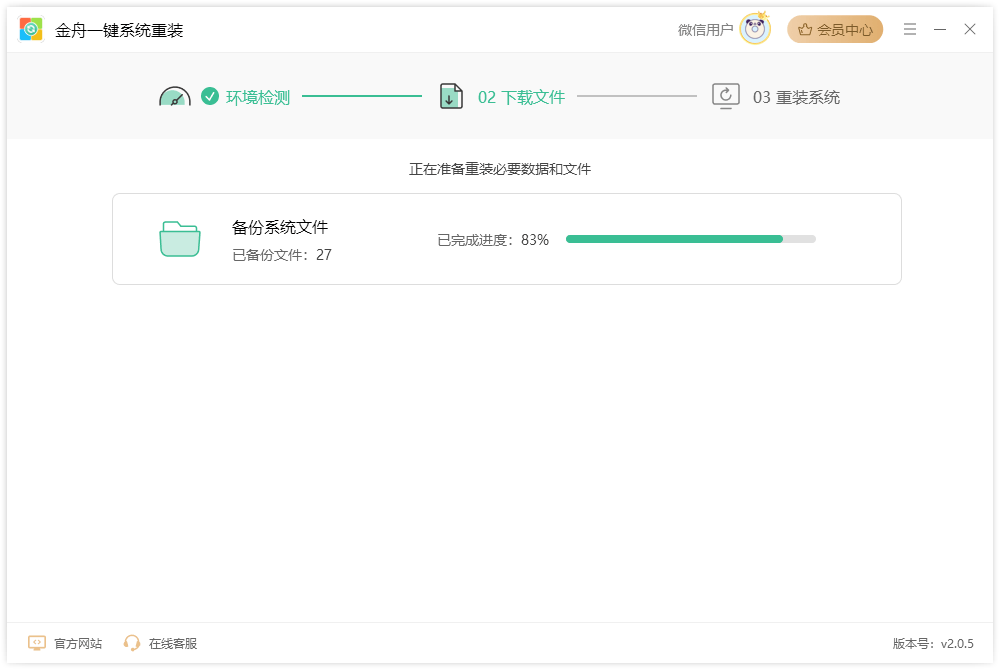1000x670 pixels.
Task: Click the 83% backup progress bar
Action: [x=690, y=239]
